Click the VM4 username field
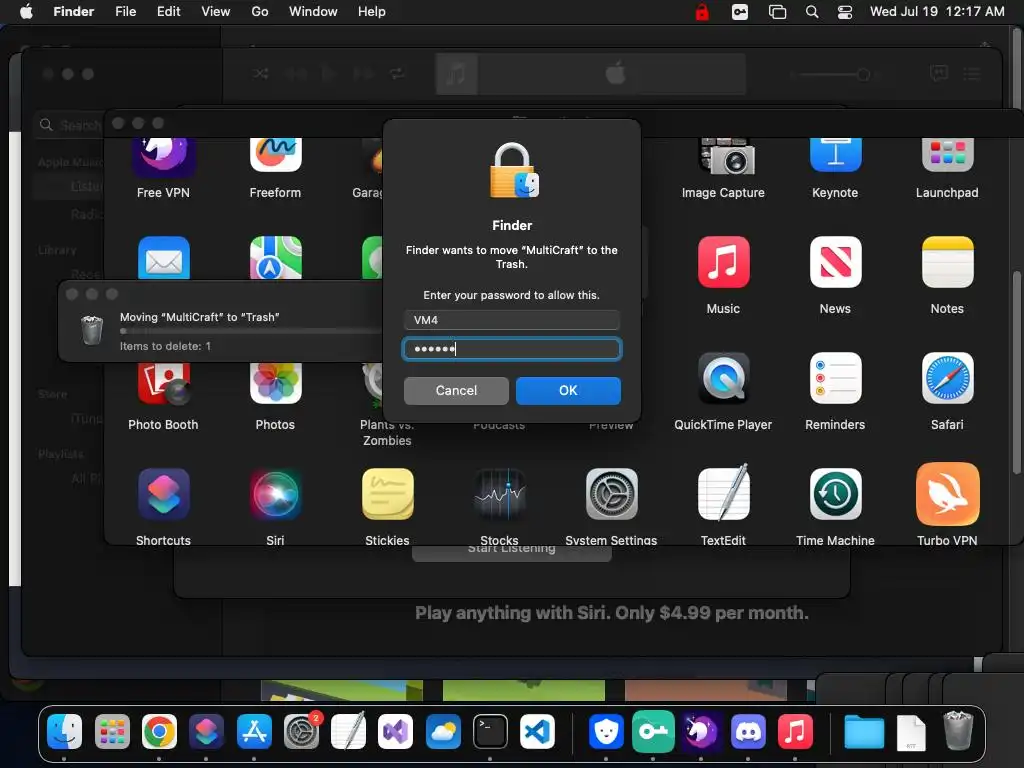Image resolution: width=1024 pixels, height=768 pixels. pyautogui.click(x=511, y=320)
